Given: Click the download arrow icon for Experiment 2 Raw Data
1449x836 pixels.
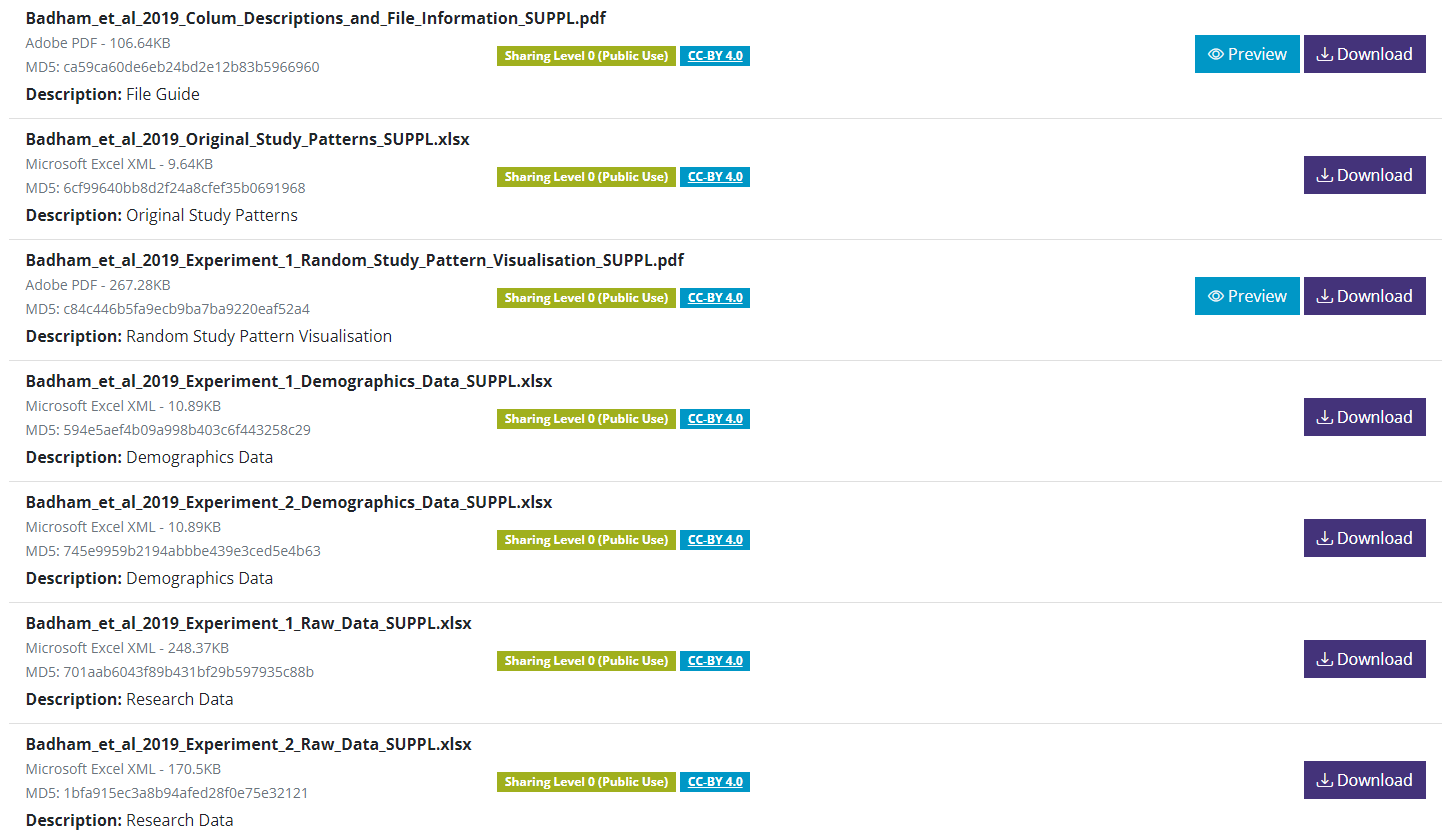Looking at the screenshot, I should pos(1325,780).
